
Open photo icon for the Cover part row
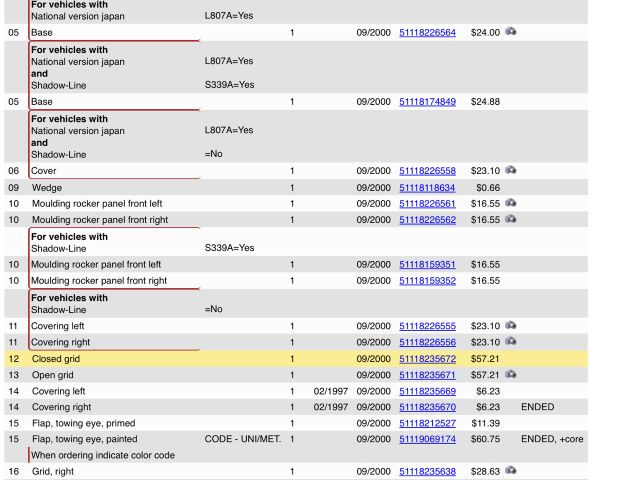511,171
